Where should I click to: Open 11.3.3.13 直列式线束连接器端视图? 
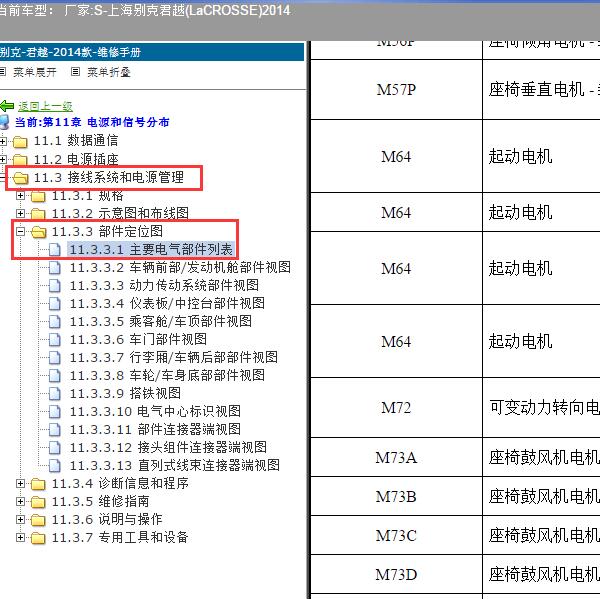click(174, 465)
